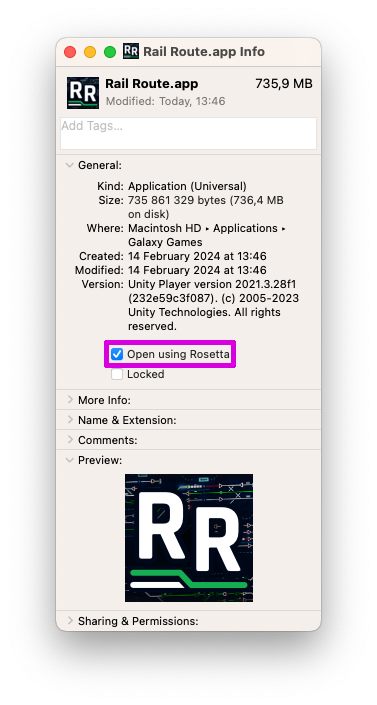Click the large RR preview image
This screenshot has width=377, height=705.
189,538
